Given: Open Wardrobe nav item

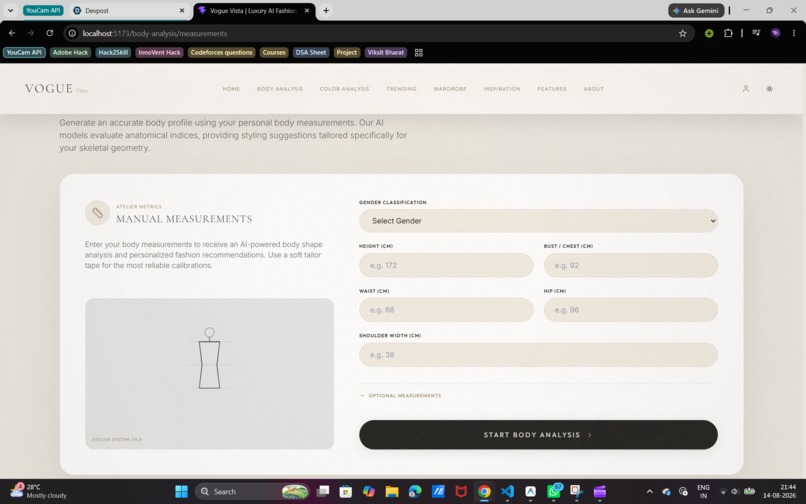Looking at the screenshot, I should tap(450, 89).
